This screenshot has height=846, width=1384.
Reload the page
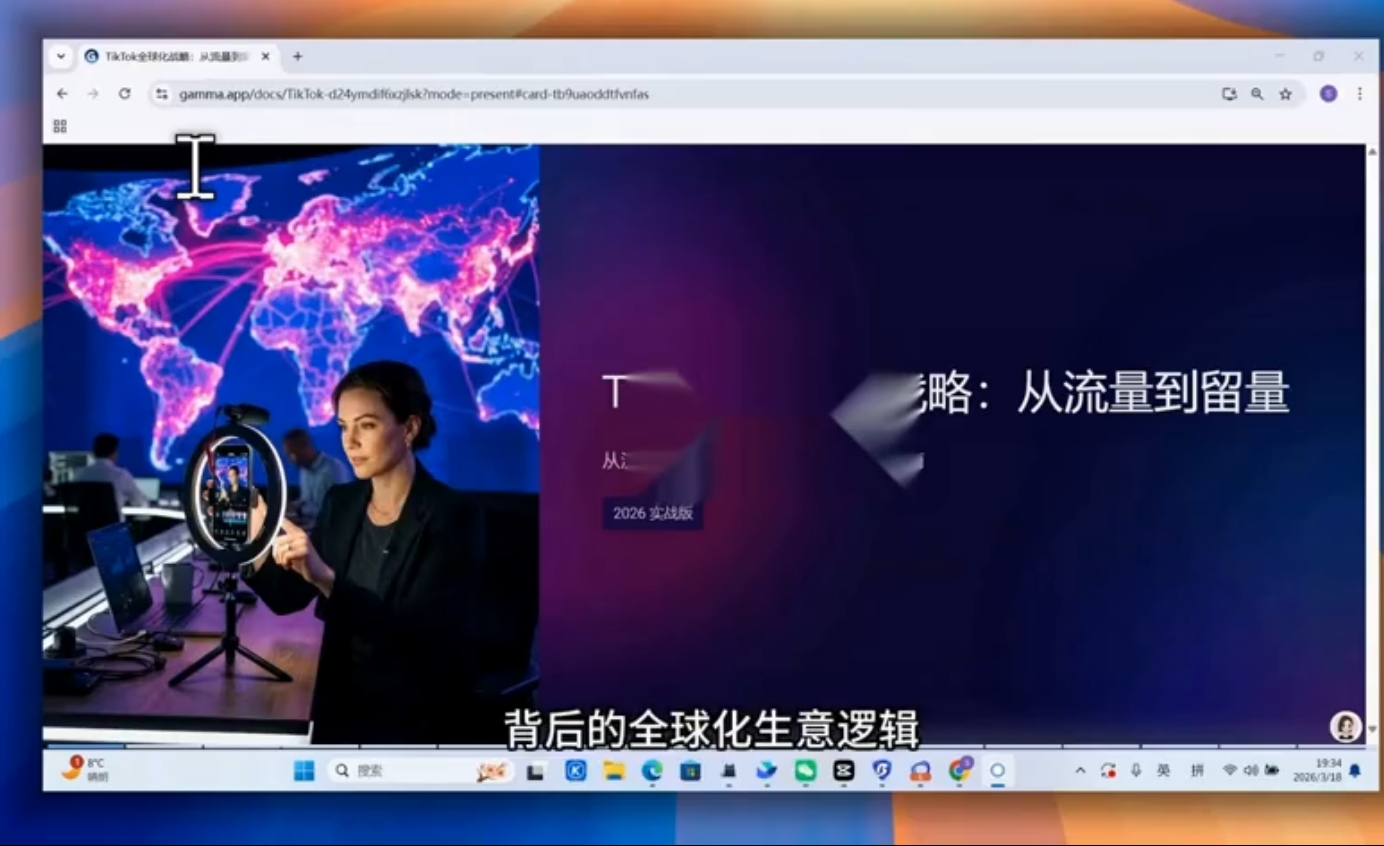[123, 93]
